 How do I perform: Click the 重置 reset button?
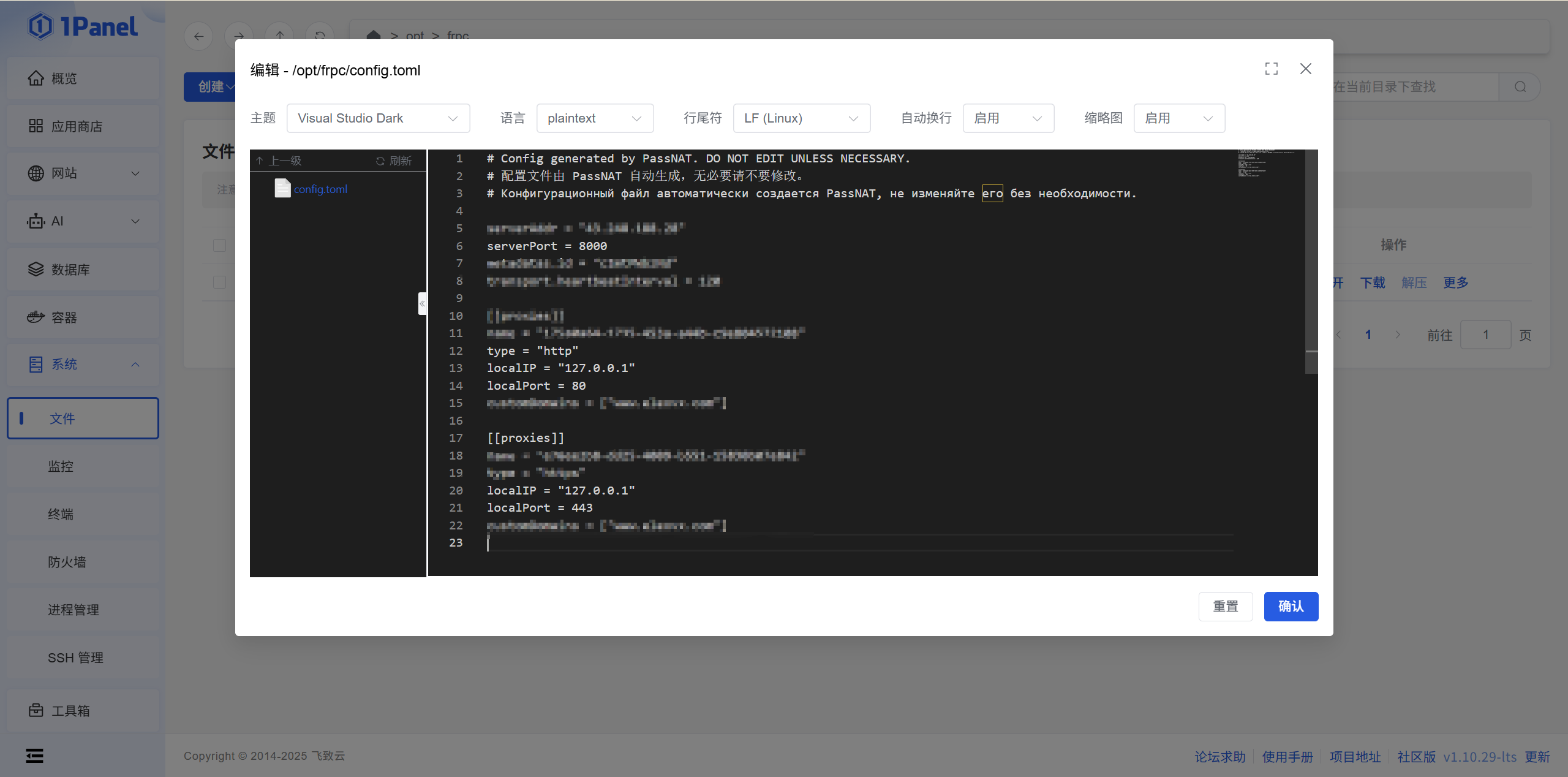(1225, 606)
